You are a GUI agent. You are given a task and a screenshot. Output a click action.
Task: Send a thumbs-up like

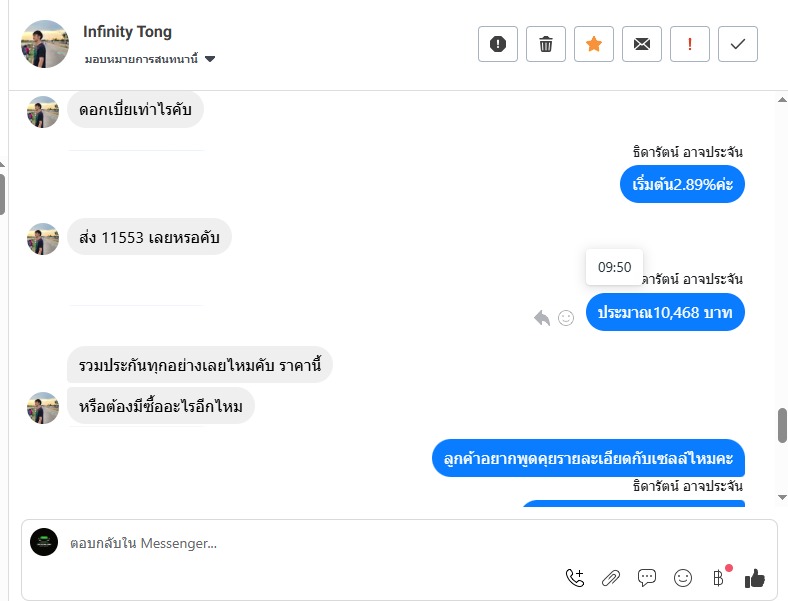tap(755, 577)
